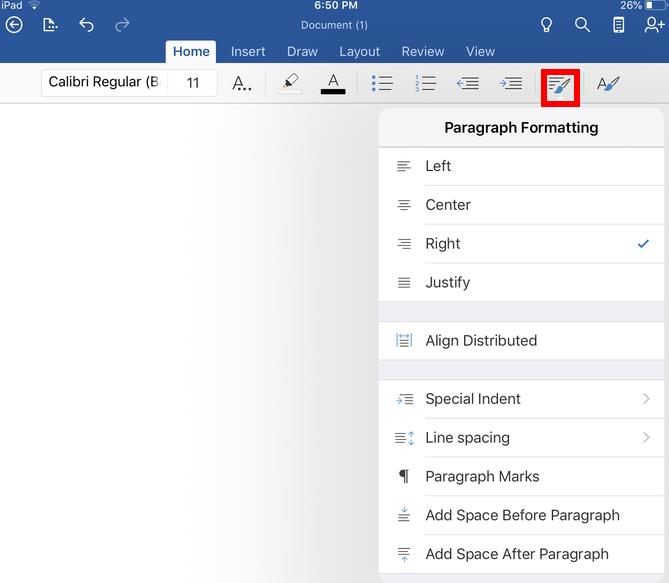Switch to the Draw tab

click(302, 52)
